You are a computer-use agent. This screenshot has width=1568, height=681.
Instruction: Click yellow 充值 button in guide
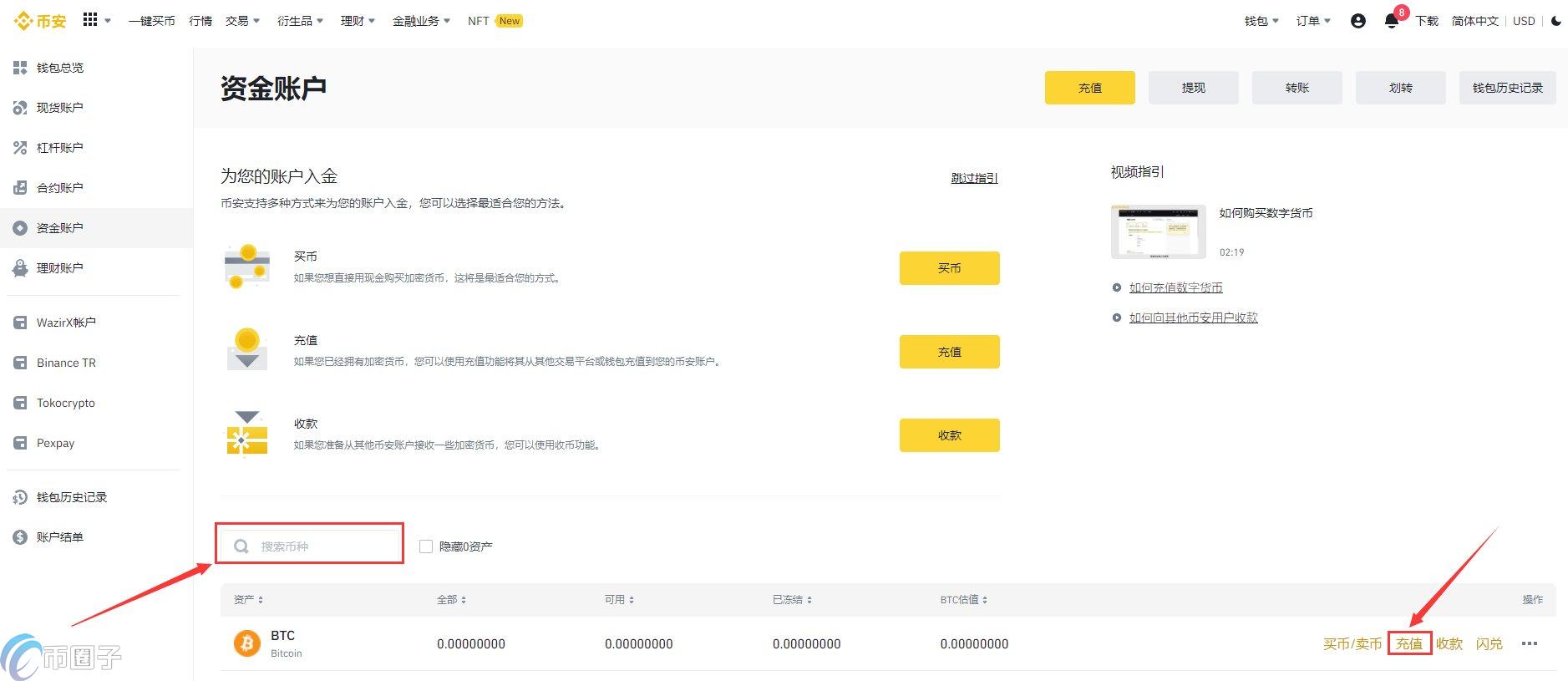click(x=950, y=352)
